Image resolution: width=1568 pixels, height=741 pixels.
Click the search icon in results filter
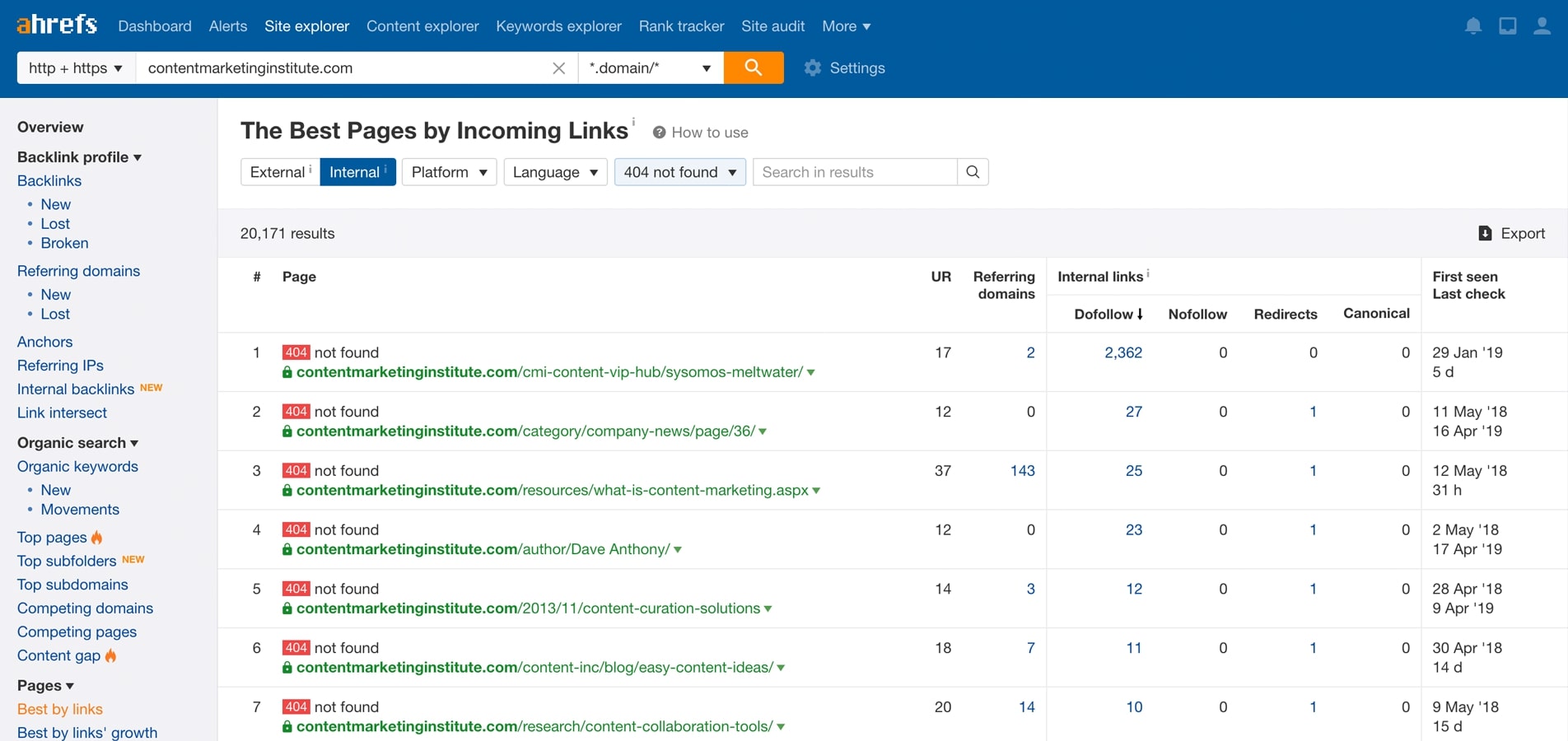coord(972,172)
